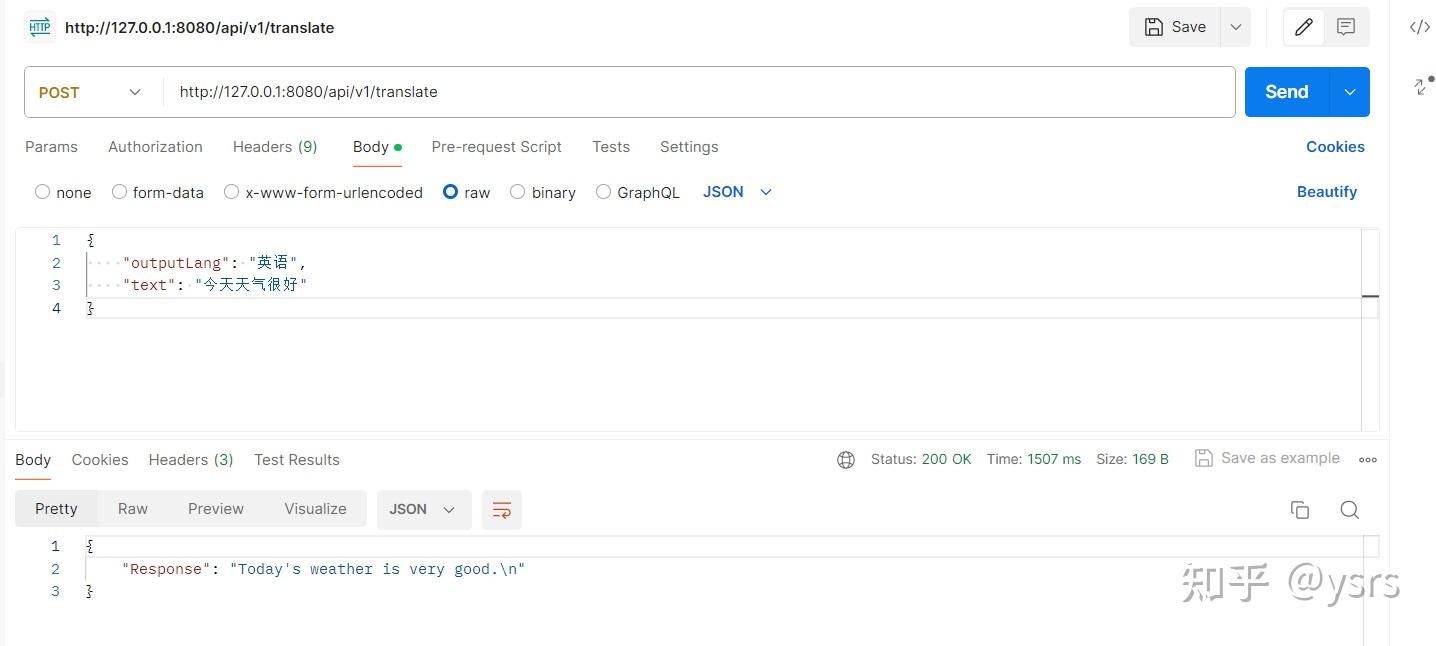Open the three-dot response options menu
Screen dimensions: 1436x646
(1368, 460)
